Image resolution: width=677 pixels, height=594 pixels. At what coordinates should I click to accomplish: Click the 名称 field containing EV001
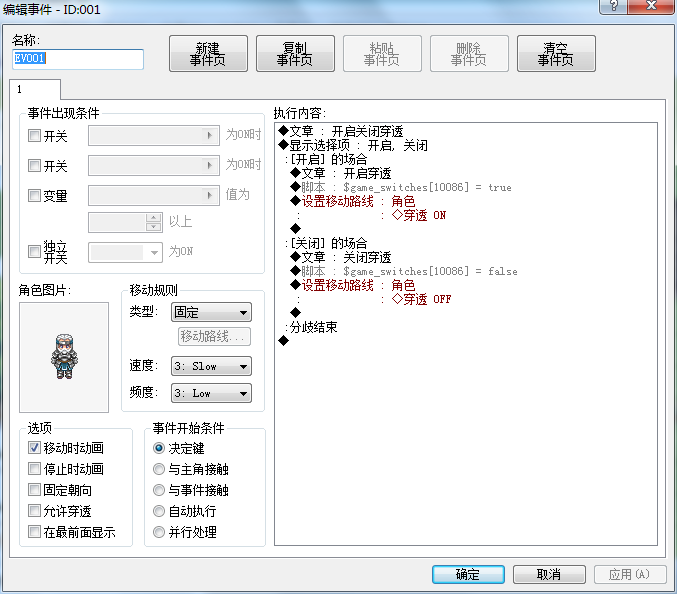78,59
